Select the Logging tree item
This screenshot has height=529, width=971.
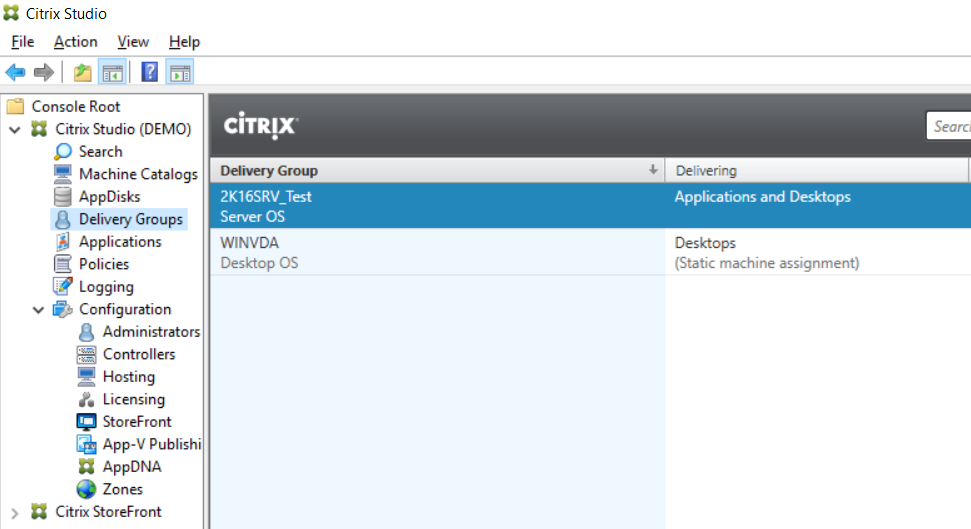[106, 287]
